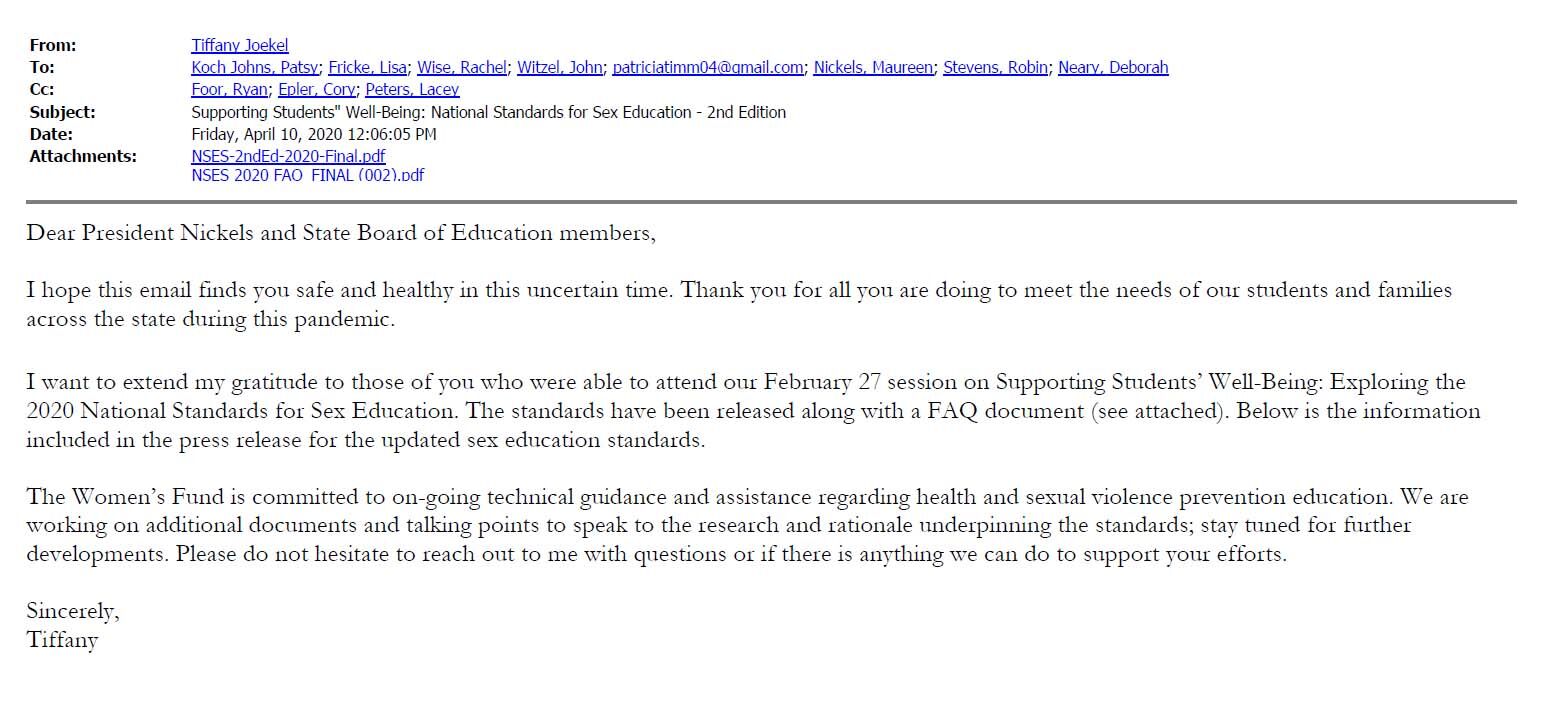
Task: Open recipient Neary, Deborah
Action: point(1113,67)
